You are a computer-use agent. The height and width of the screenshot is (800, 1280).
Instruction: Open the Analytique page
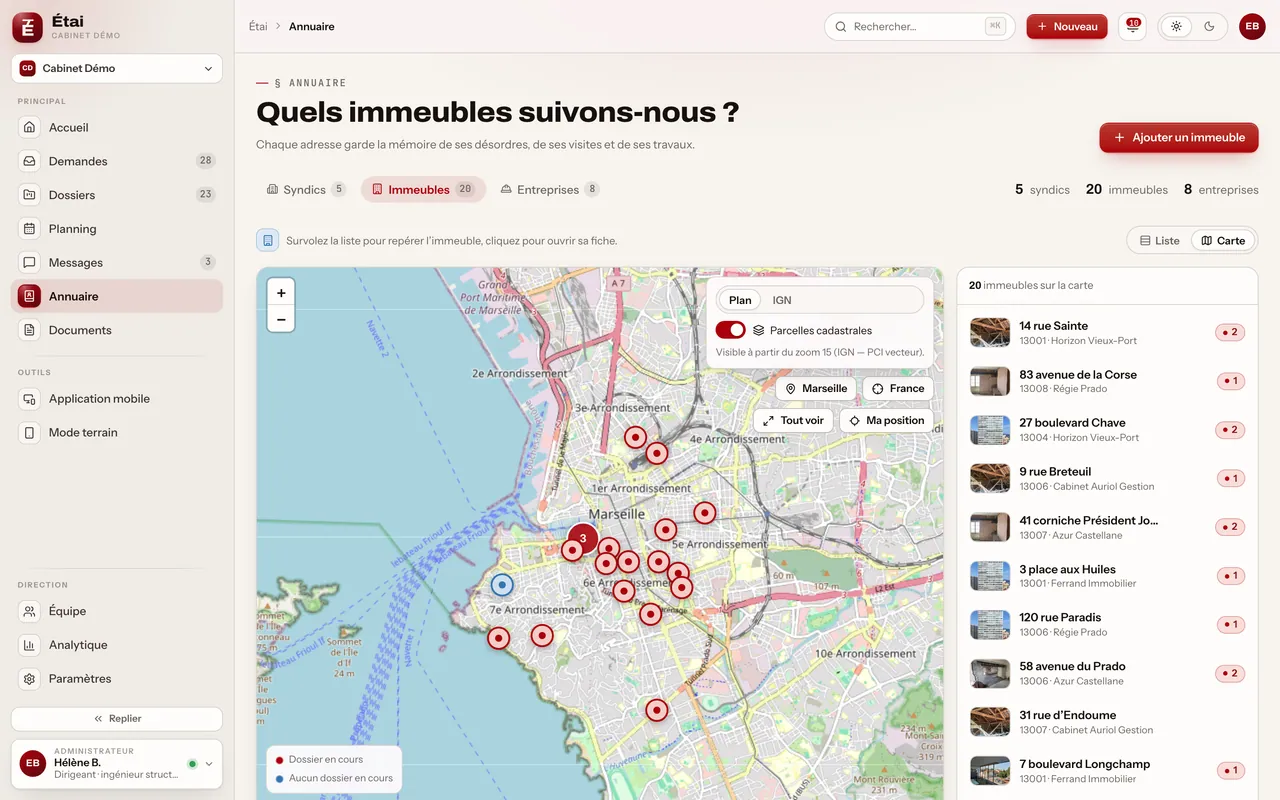coord(117,645)
